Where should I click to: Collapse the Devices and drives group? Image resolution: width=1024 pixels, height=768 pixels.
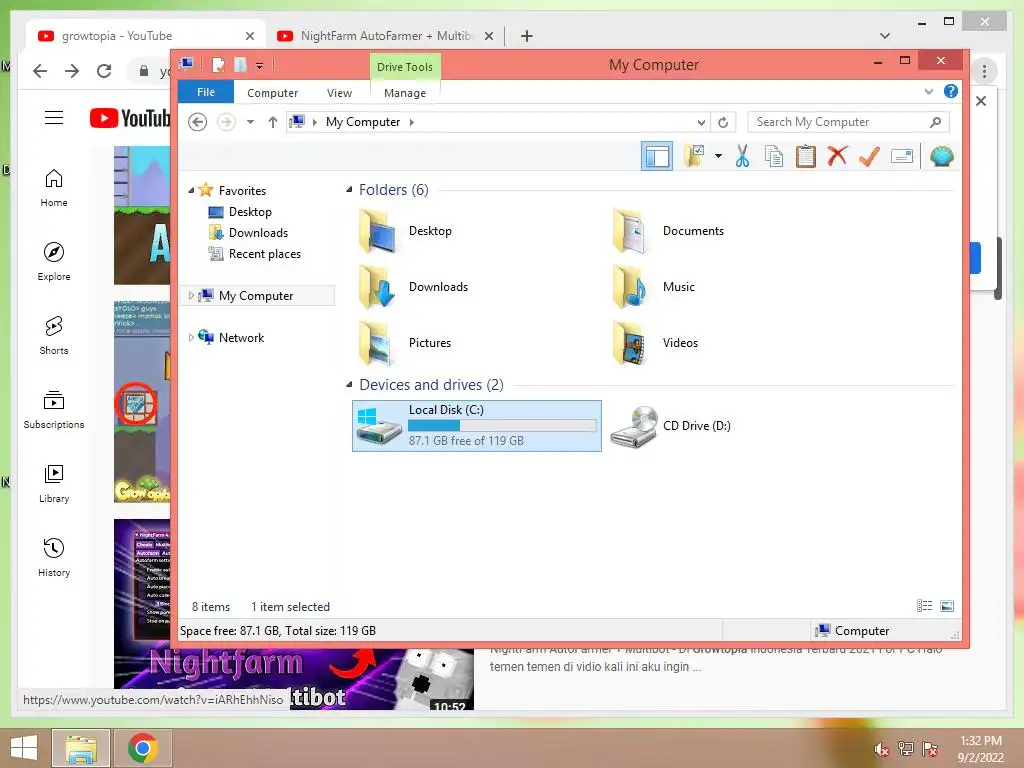pyautogui.click(x=349, y=384)
